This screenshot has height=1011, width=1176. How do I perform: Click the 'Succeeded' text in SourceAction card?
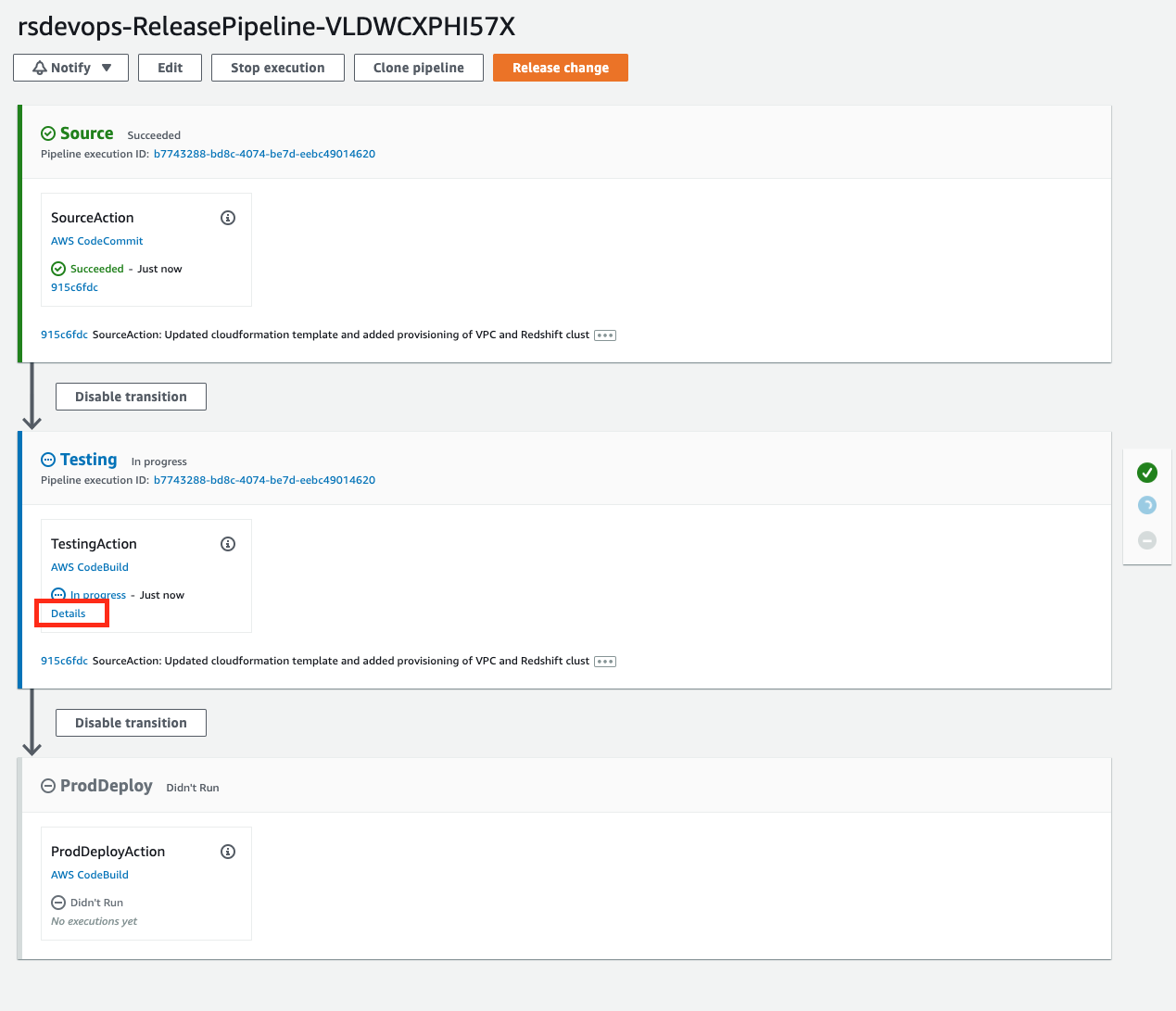point(97,269)
